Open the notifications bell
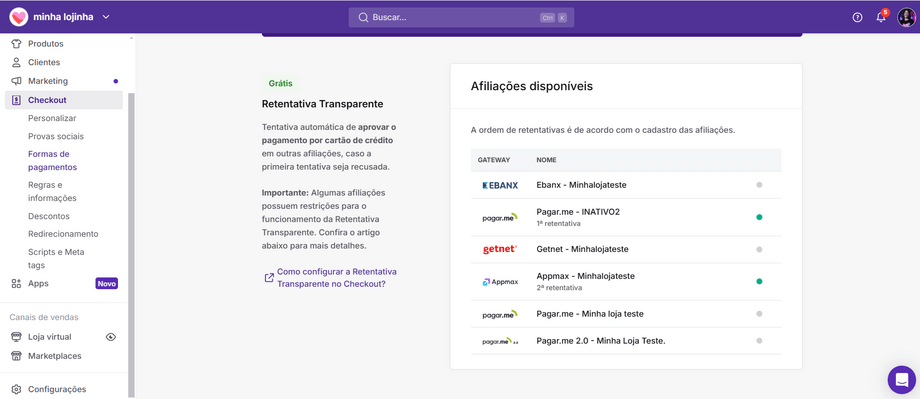 pos(881,18)
